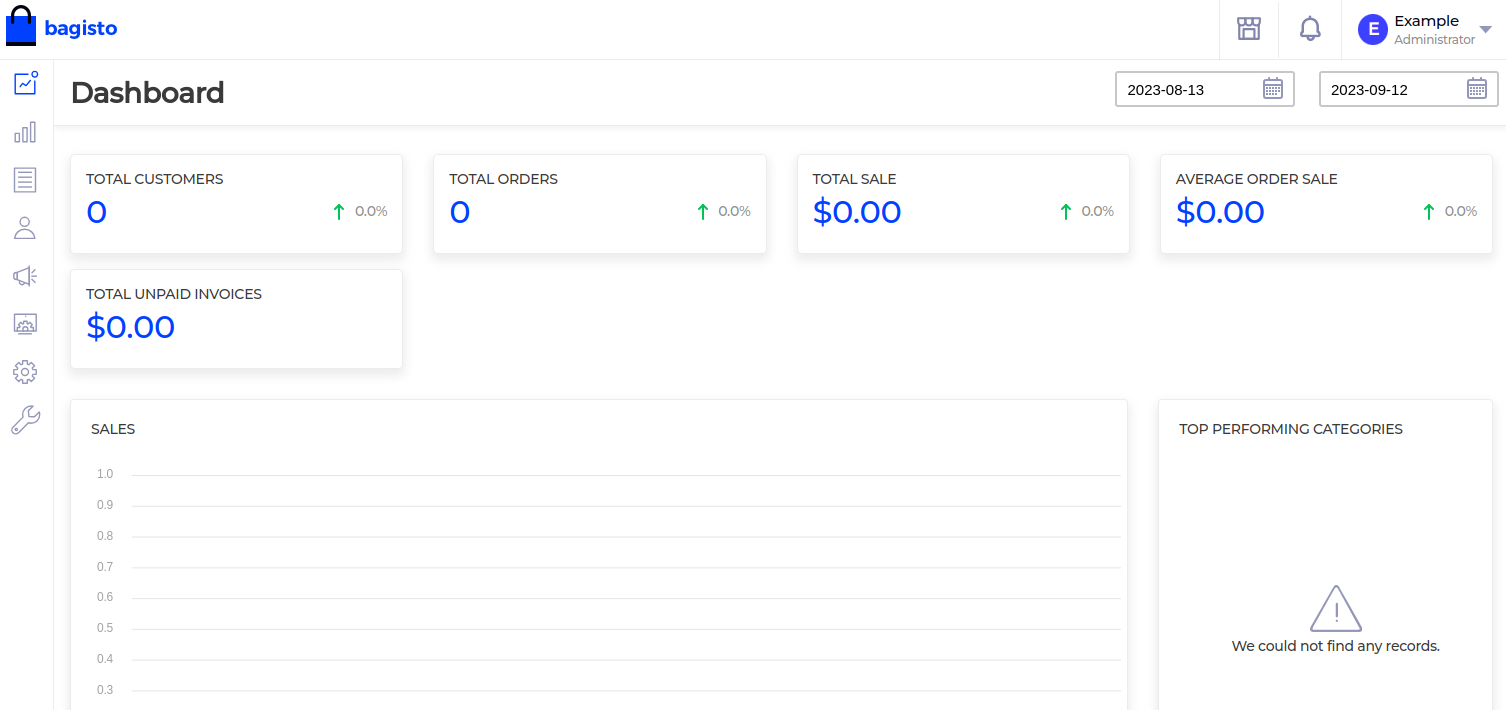Image resolution: width=1506 pixels, height=710 pixels.
Task: Open the Configure wrench icon in sidebar
Action: [x=25, y=420]
